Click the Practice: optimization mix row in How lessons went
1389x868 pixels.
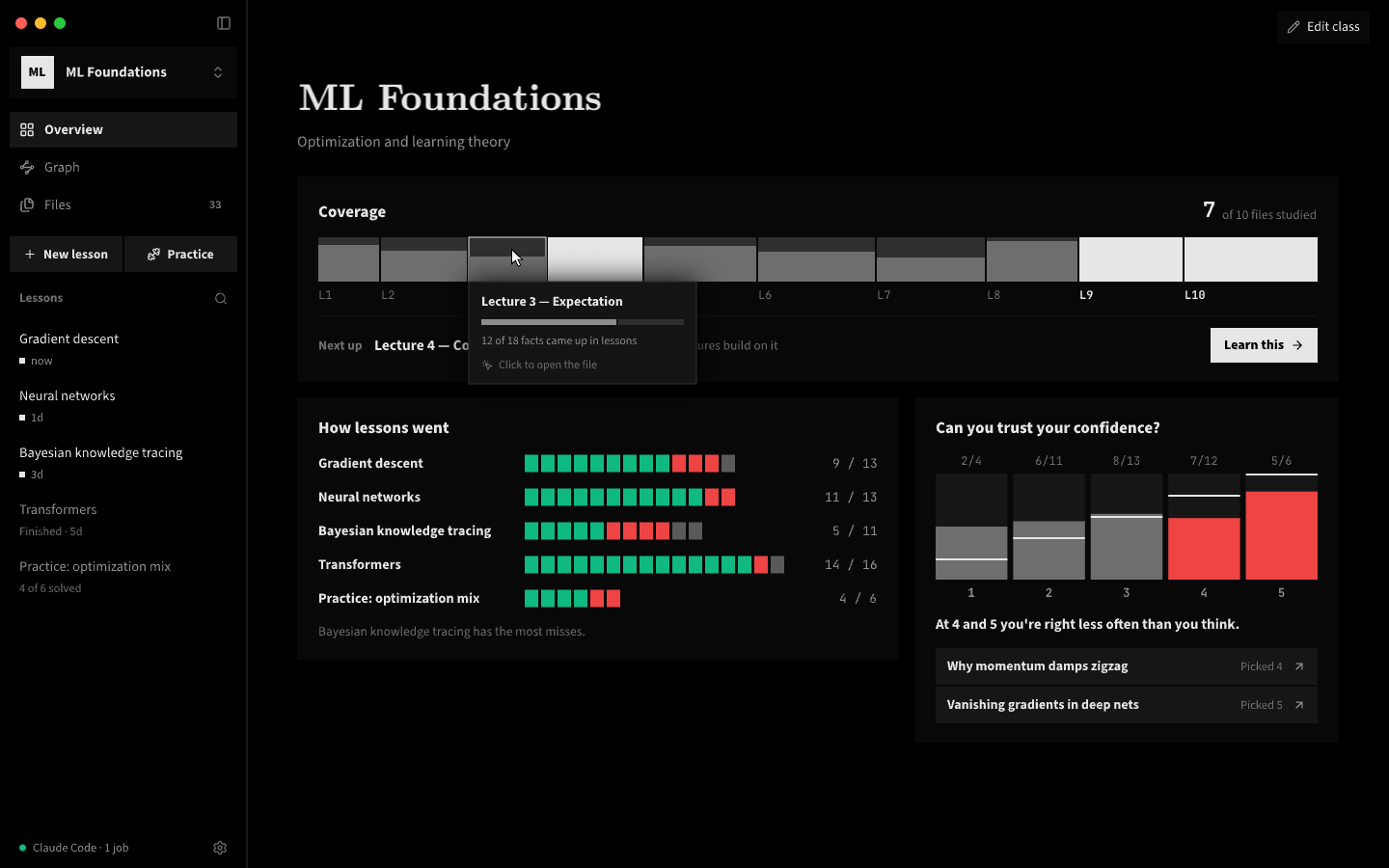pos(598,598)
